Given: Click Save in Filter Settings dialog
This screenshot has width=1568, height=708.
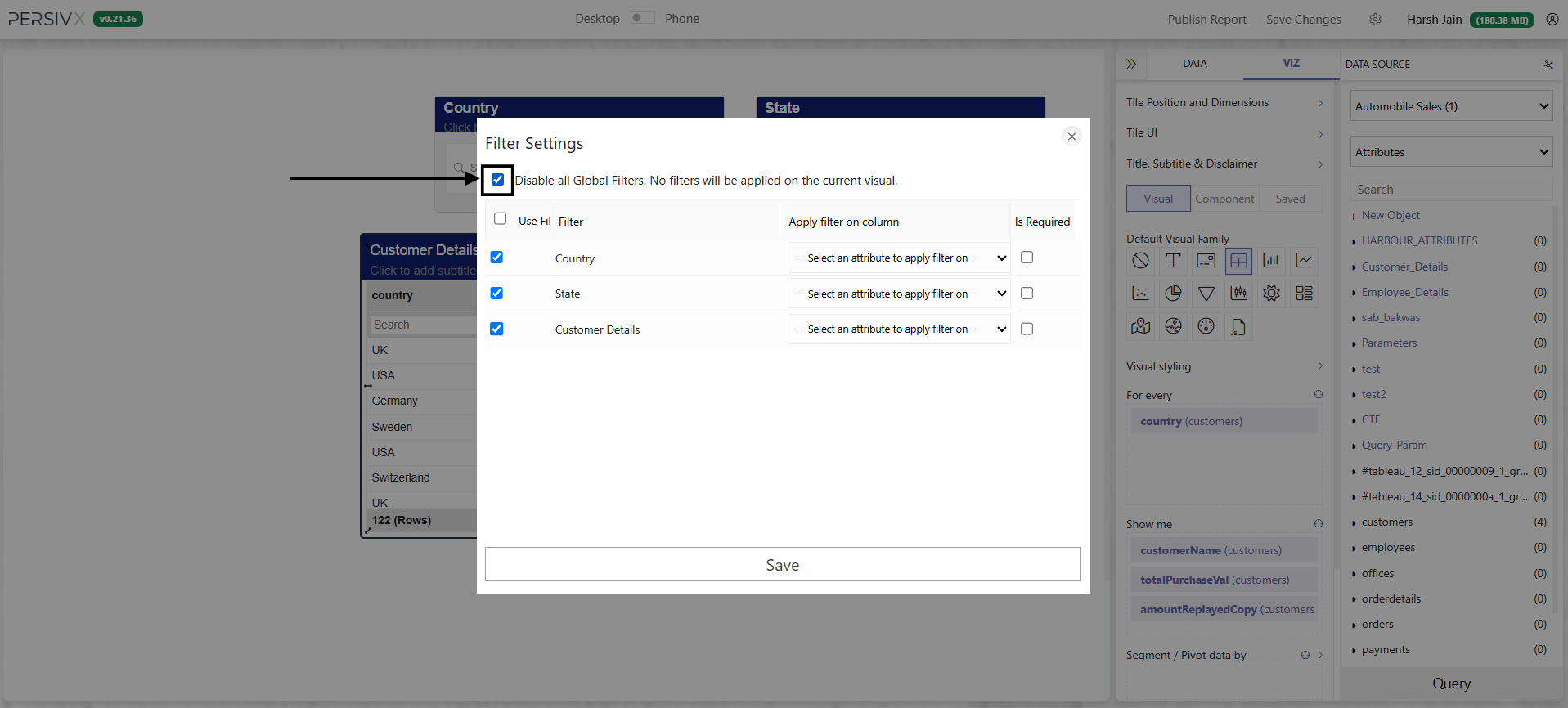Looking at the screenshot, I should point(782,564).
